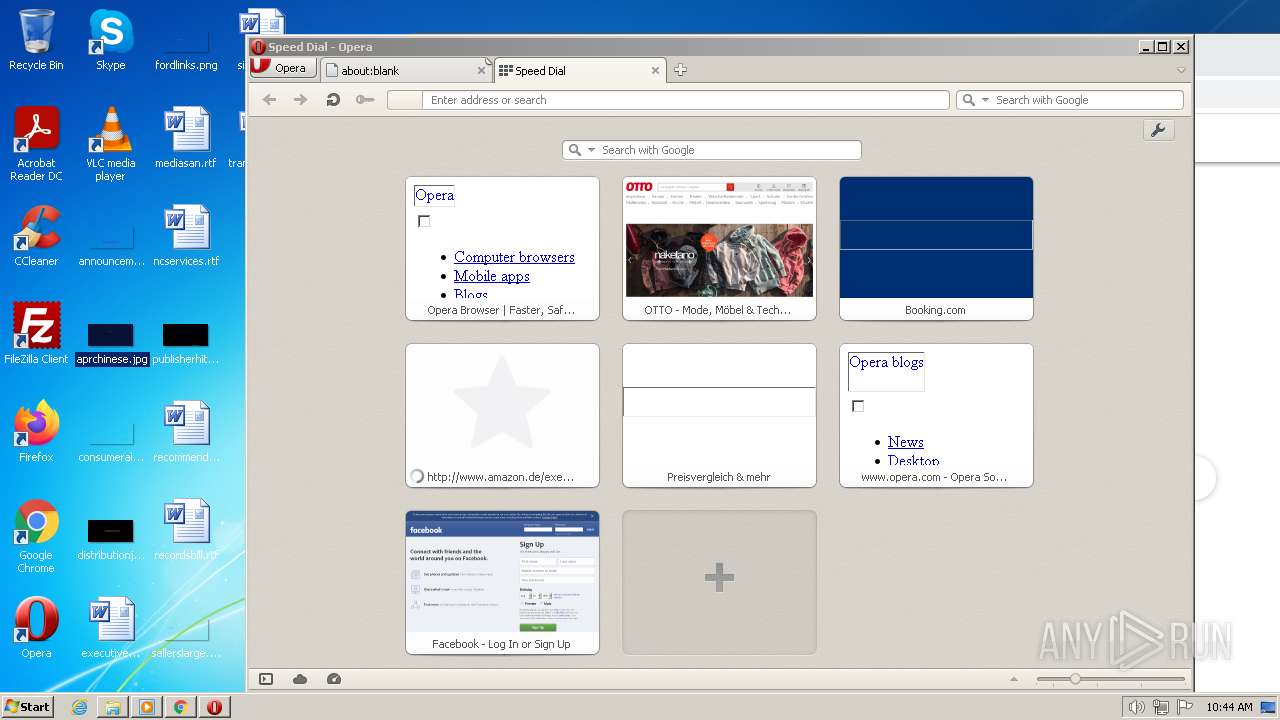Open the volume tray icon

point(1137,707)
